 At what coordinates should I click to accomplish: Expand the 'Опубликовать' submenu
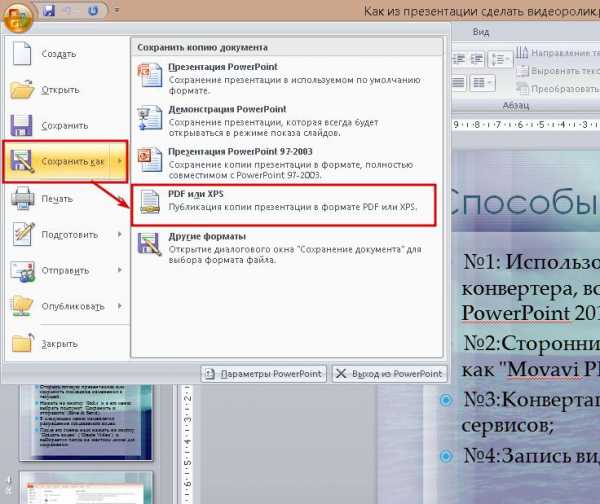coord(120,306)
